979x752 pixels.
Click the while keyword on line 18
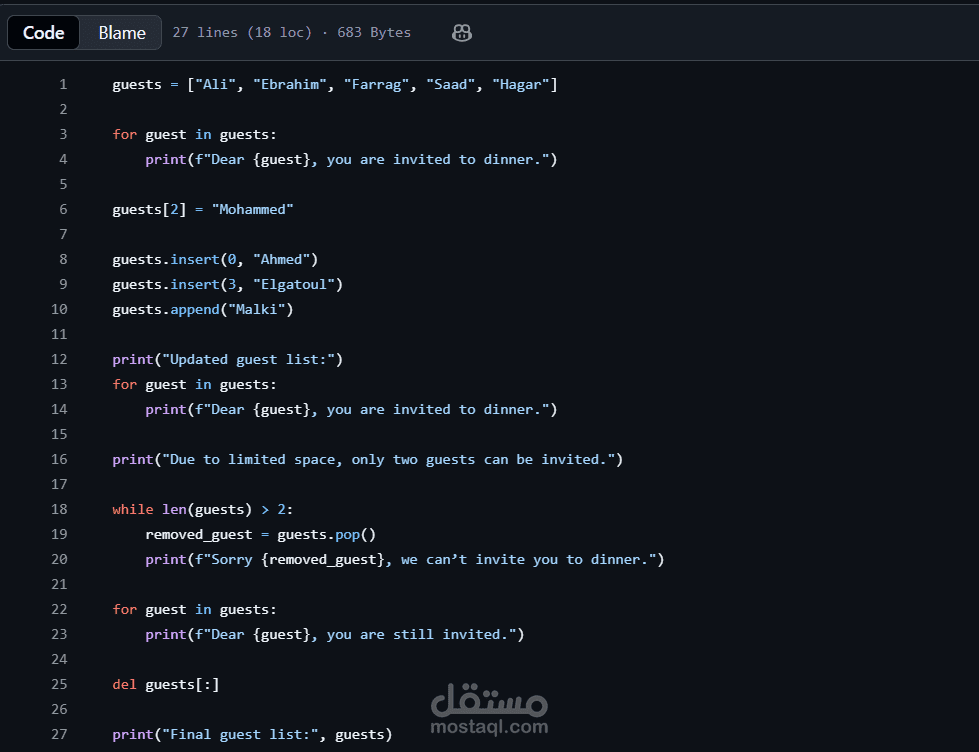[133, 509]
